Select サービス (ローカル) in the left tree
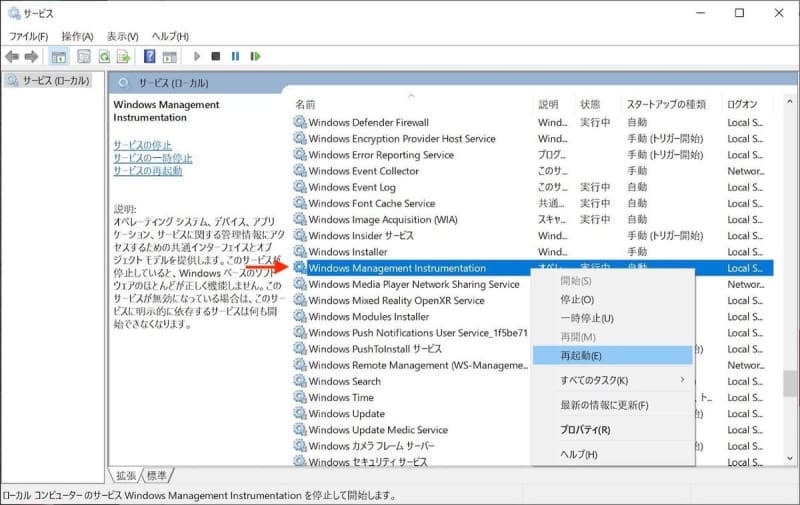The image size is (800, 505). (x=49, y=81)
